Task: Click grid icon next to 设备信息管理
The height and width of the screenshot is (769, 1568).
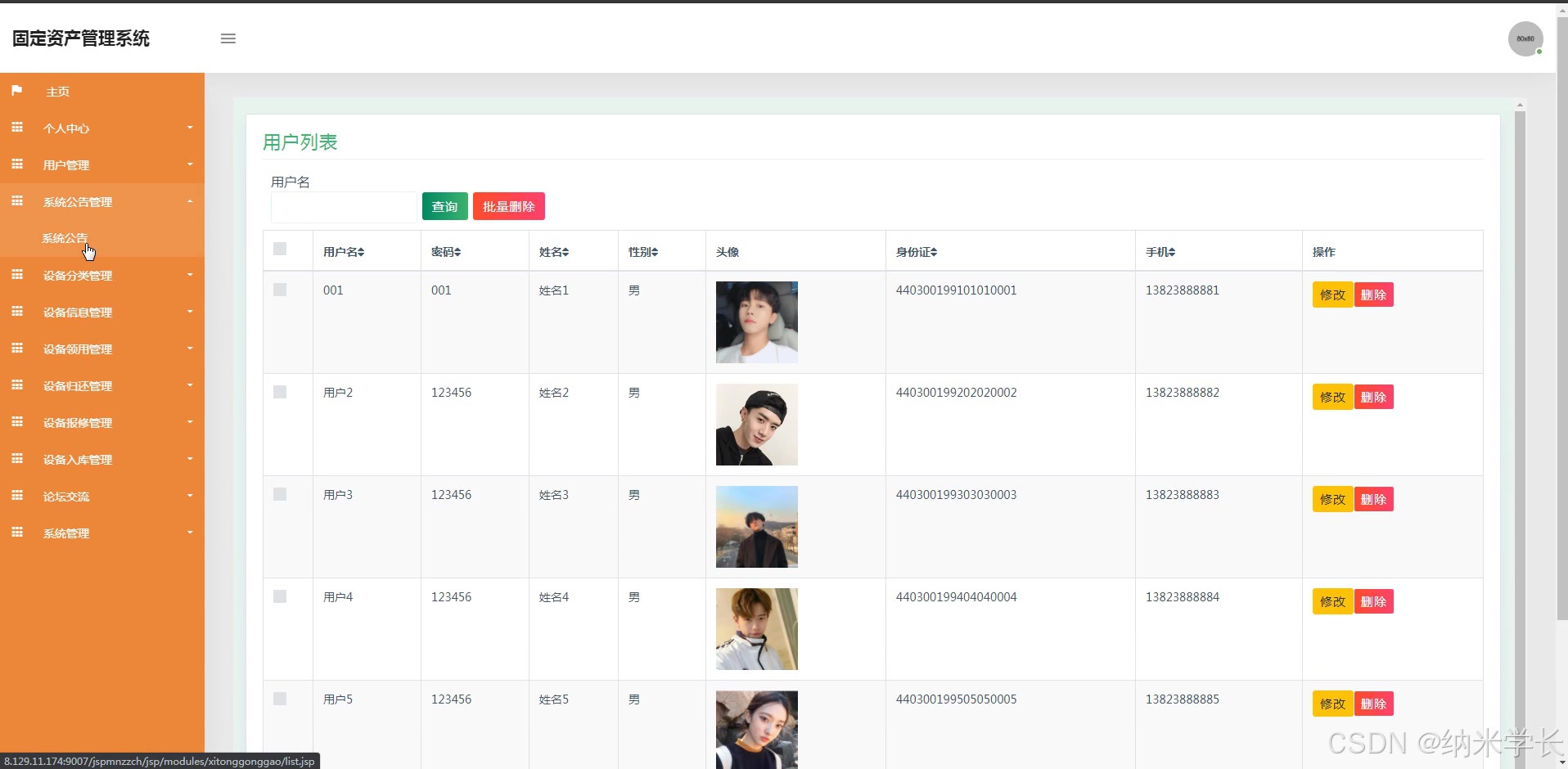Action: pyautogui.click(x=16, y=311)
